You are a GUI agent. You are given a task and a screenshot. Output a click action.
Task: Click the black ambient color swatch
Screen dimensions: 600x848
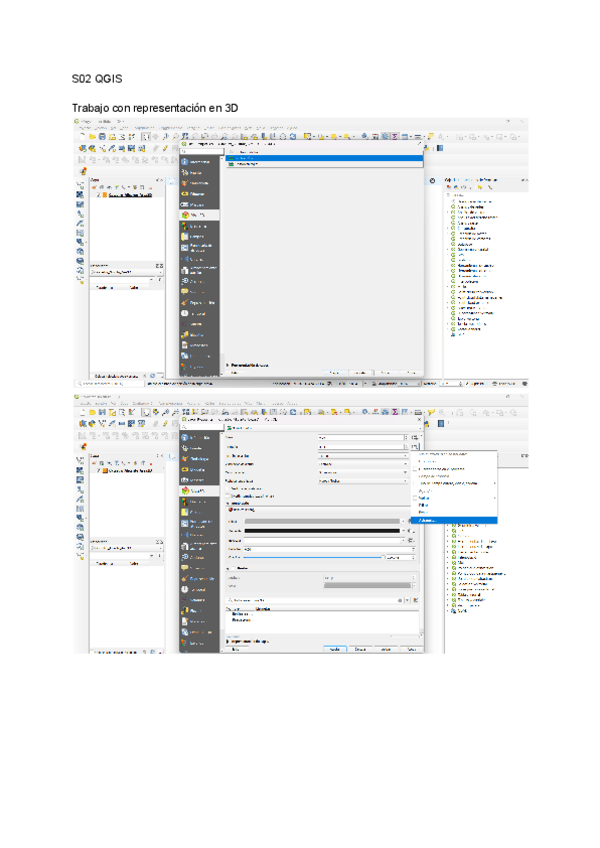click(322, 531)
